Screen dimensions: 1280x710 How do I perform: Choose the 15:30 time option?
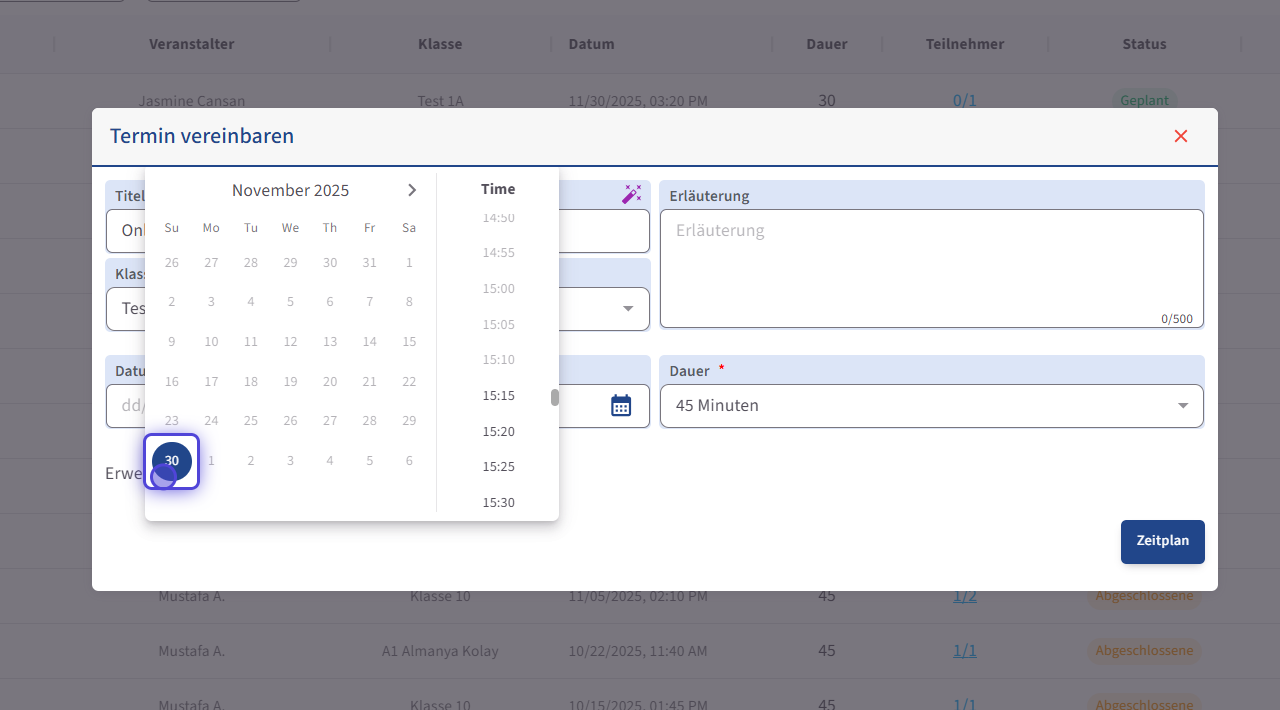(498, 502)
